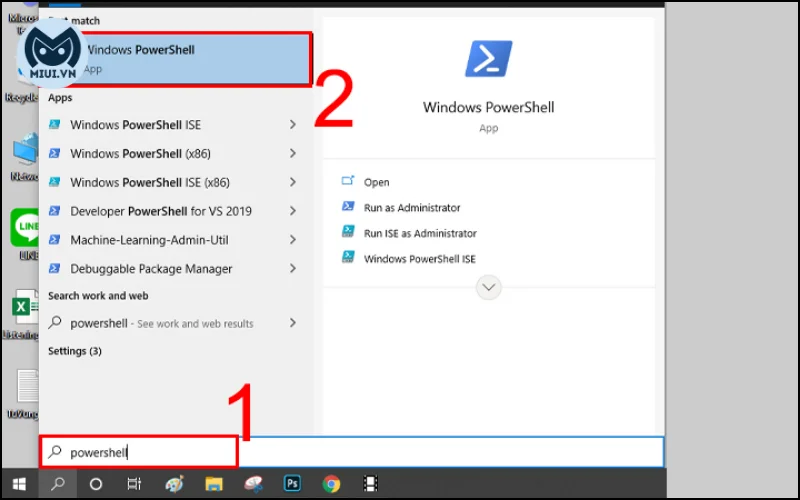Click the Windows PowerShell ISE action icon
This screenshot has width=800, height=500.
(348, 257)
